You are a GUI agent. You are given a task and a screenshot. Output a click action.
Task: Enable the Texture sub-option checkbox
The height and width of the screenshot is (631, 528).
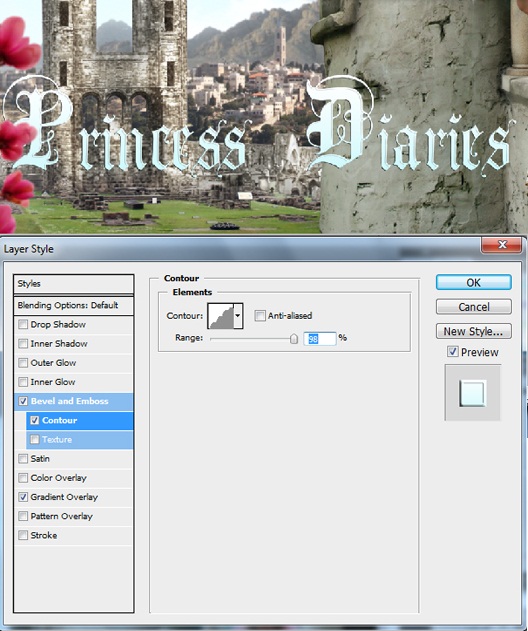coord(35,439)
